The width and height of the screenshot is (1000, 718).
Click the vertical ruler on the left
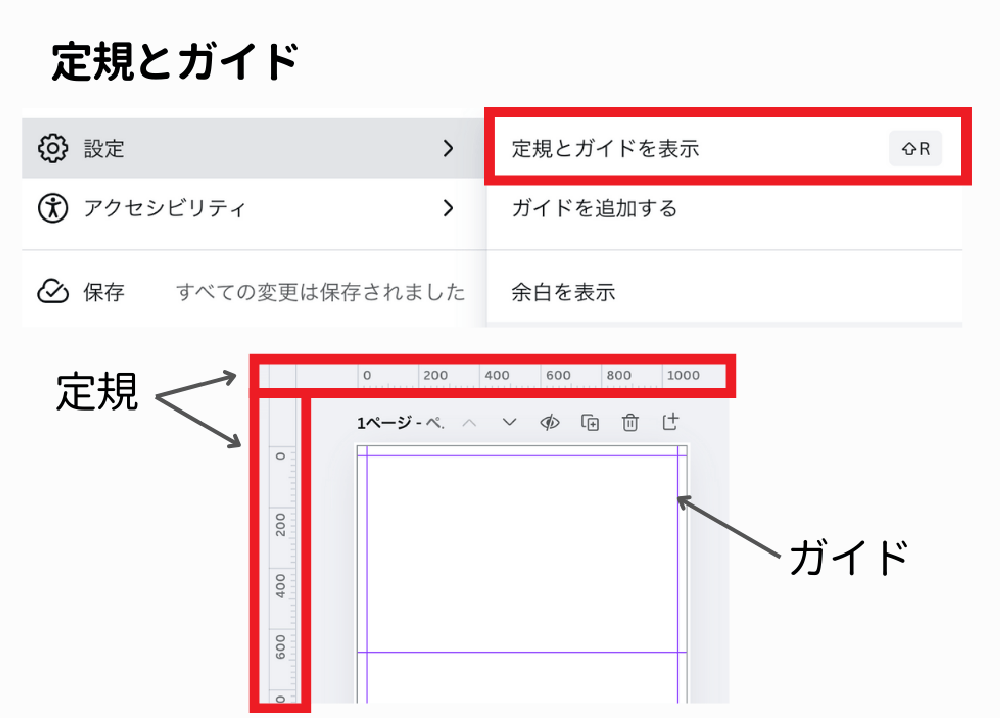(280, 550)
